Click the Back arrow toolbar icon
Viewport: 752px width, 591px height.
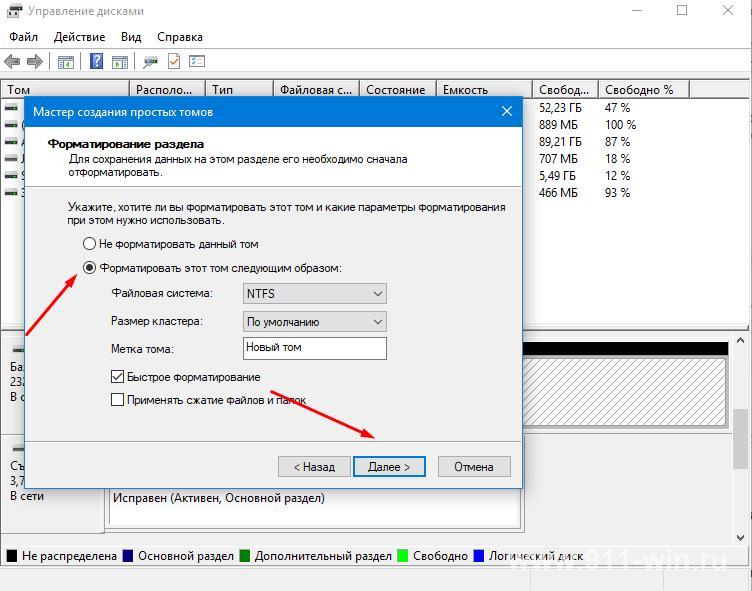(x=12, y=61)
